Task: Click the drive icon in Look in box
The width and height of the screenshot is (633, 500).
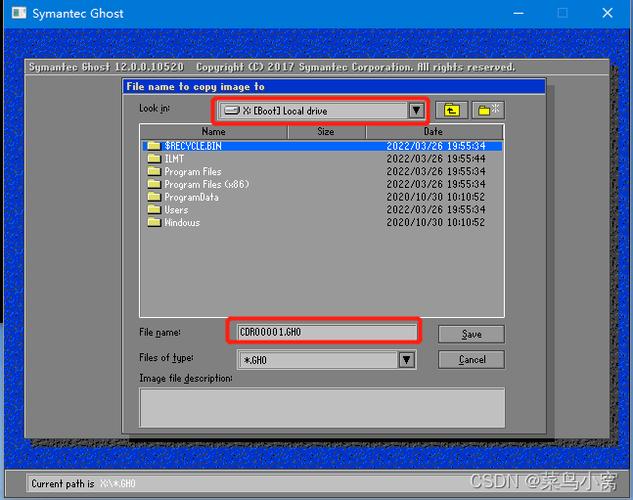Action: (232, 111)
